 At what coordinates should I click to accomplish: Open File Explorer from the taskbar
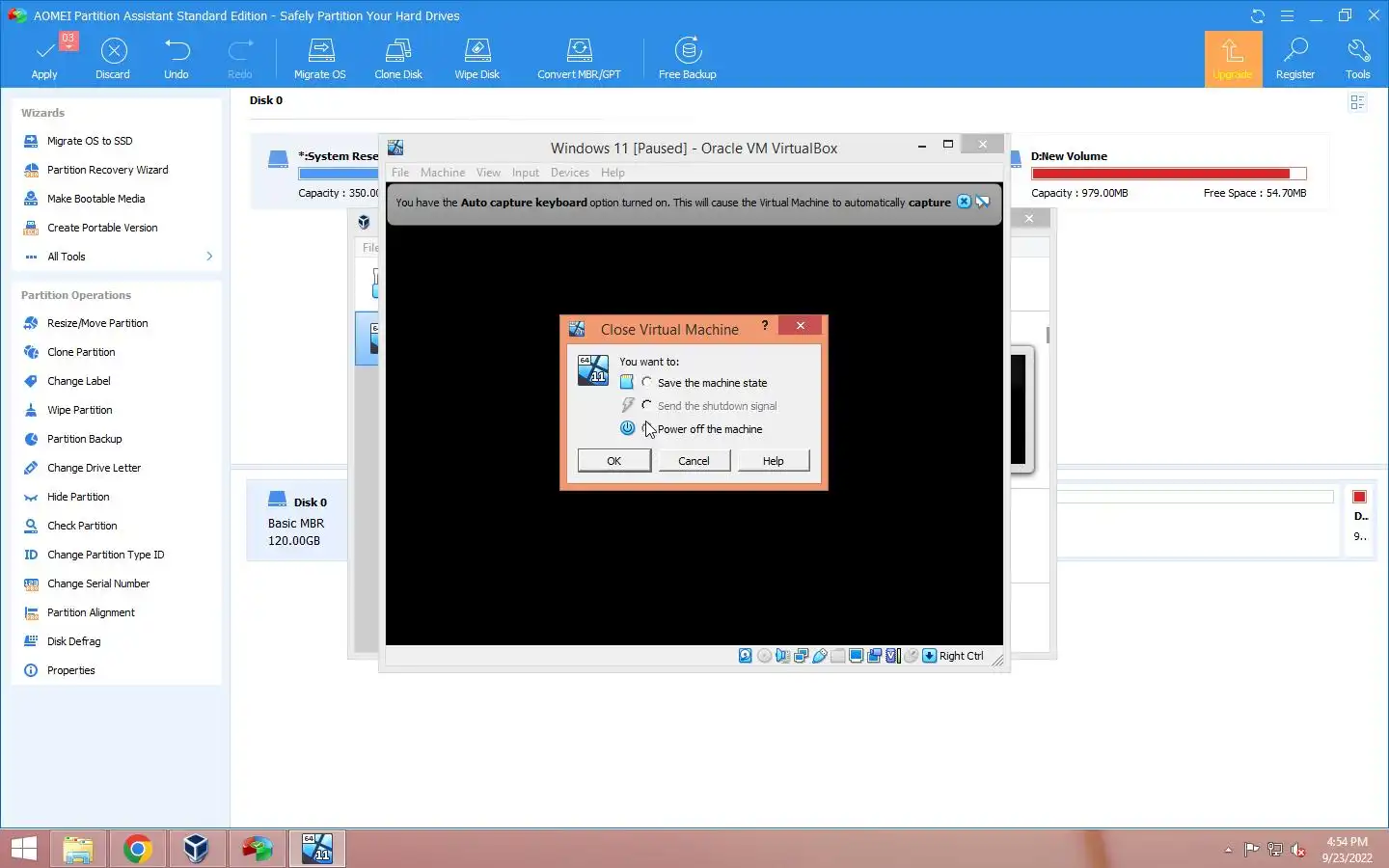[78, 849]
